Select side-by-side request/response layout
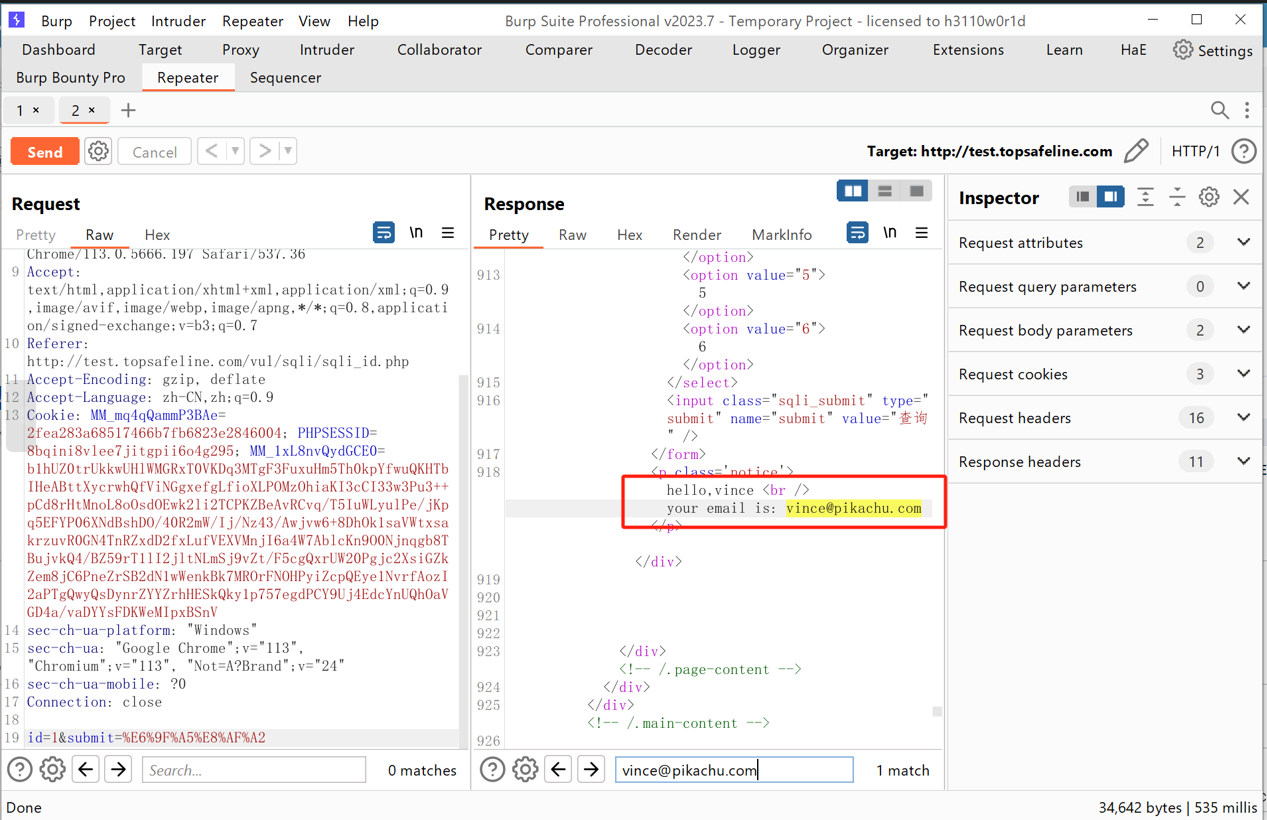The image size is (1267, 820). [x=852, y=191]
